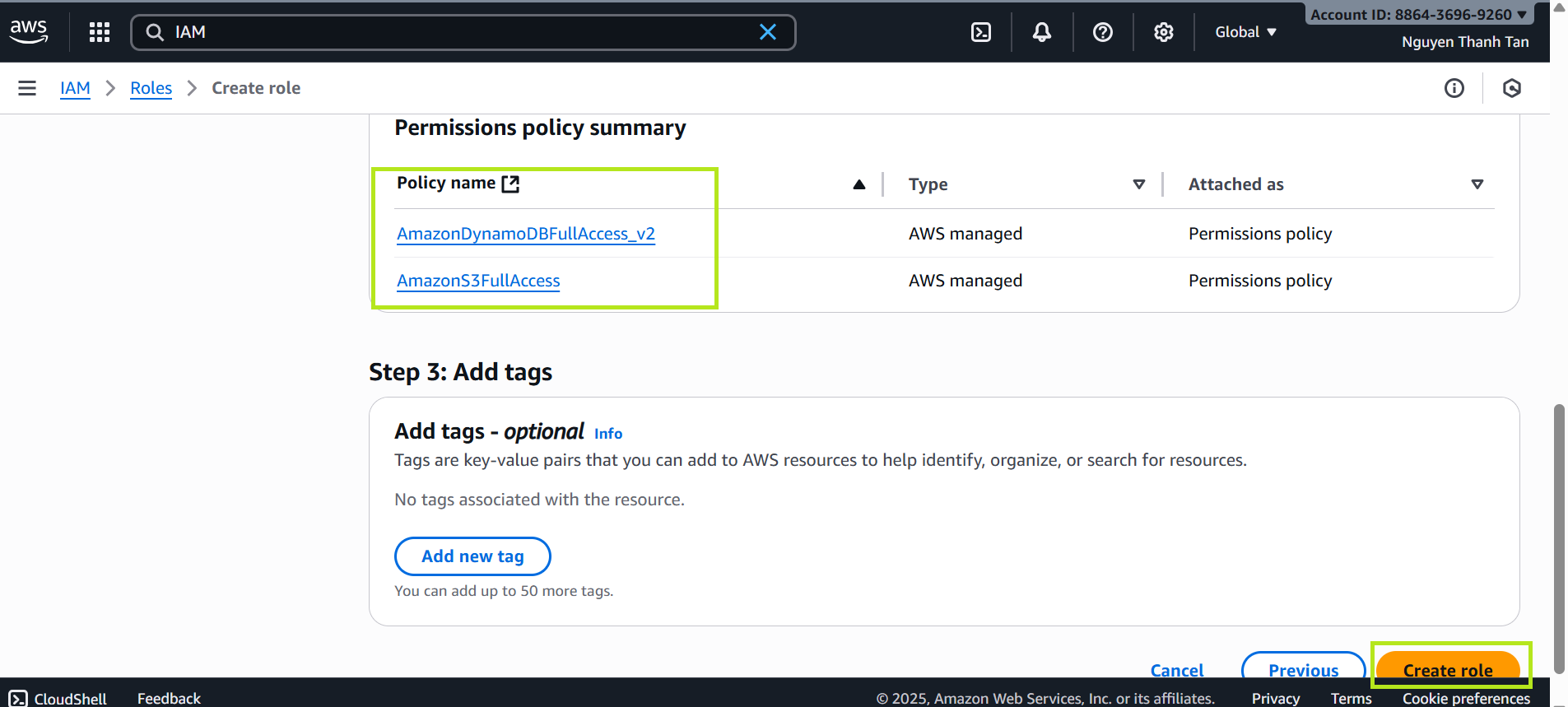
Task: Open the info panel icon
Action: coord(1454,88)
